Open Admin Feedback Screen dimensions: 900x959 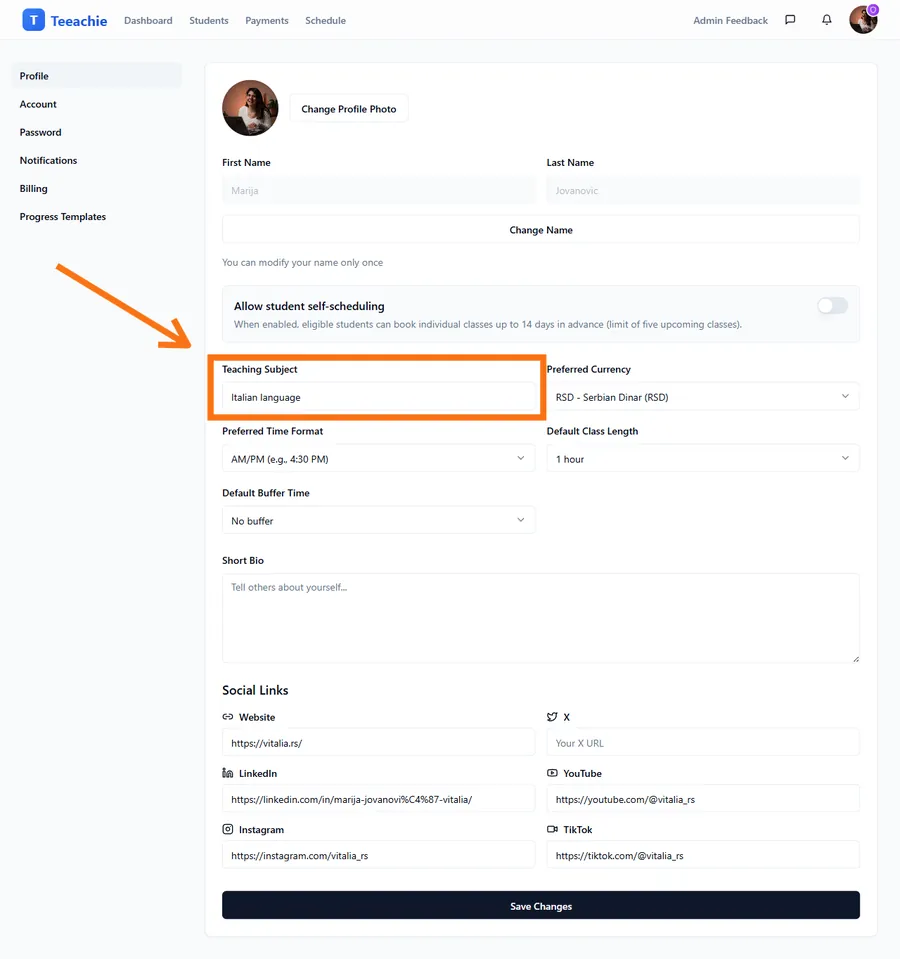point(730,19)
